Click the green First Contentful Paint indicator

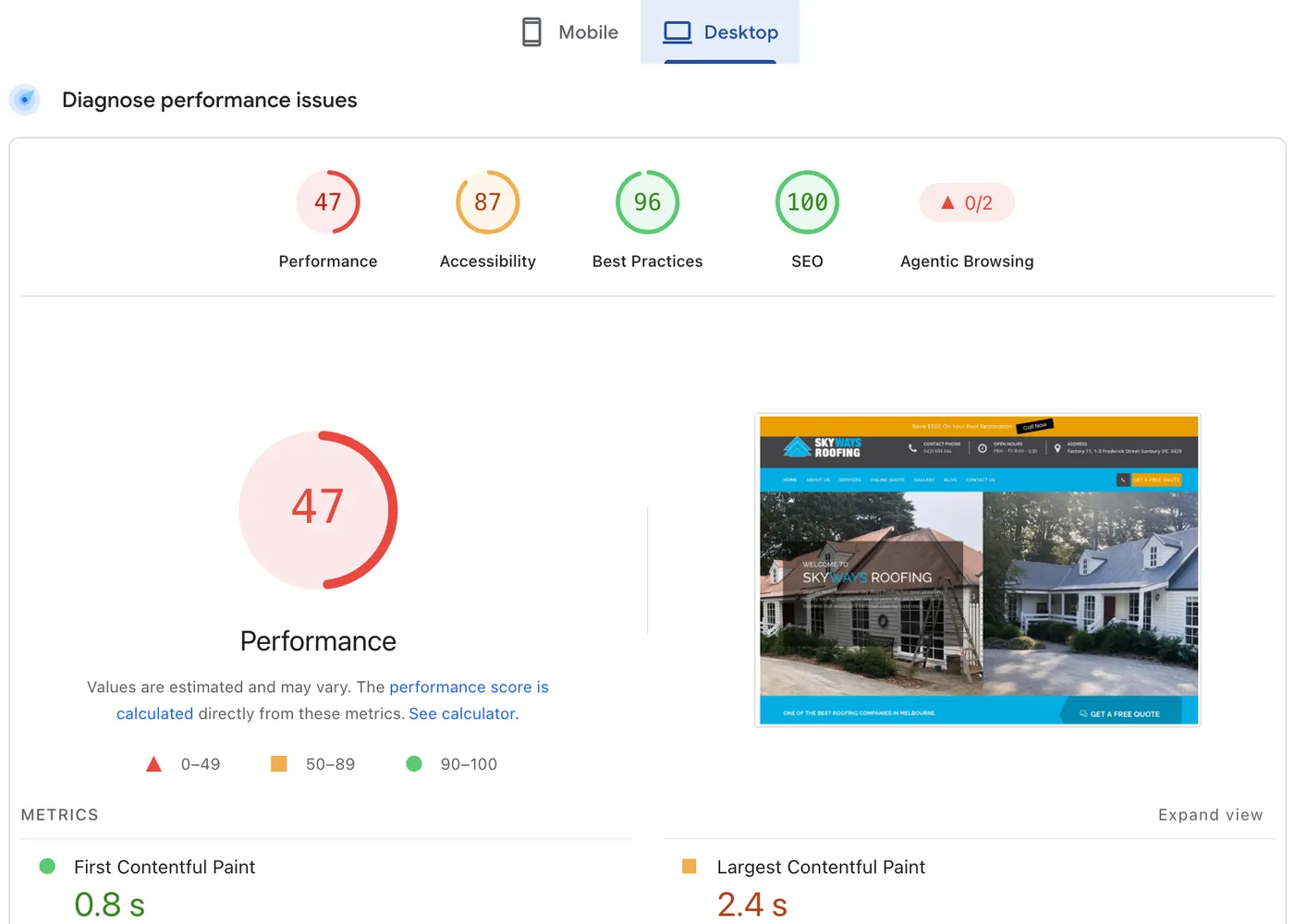(x=47, y=867)
